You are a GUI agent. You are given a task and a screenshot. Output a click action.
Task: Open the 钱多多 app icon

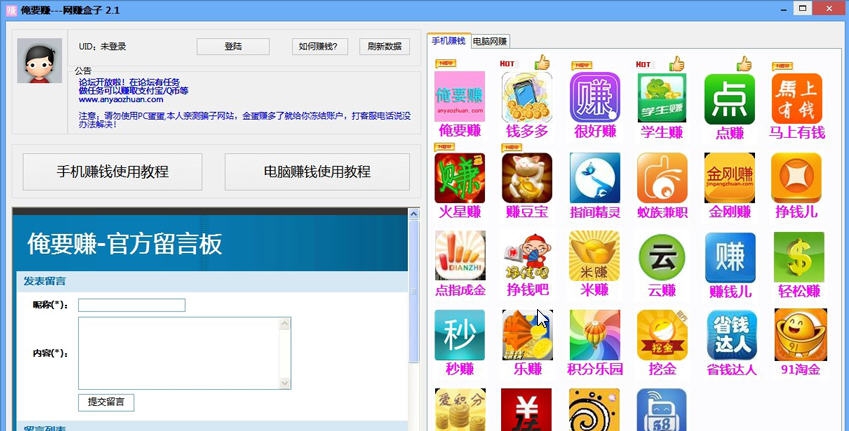point(527,97)
